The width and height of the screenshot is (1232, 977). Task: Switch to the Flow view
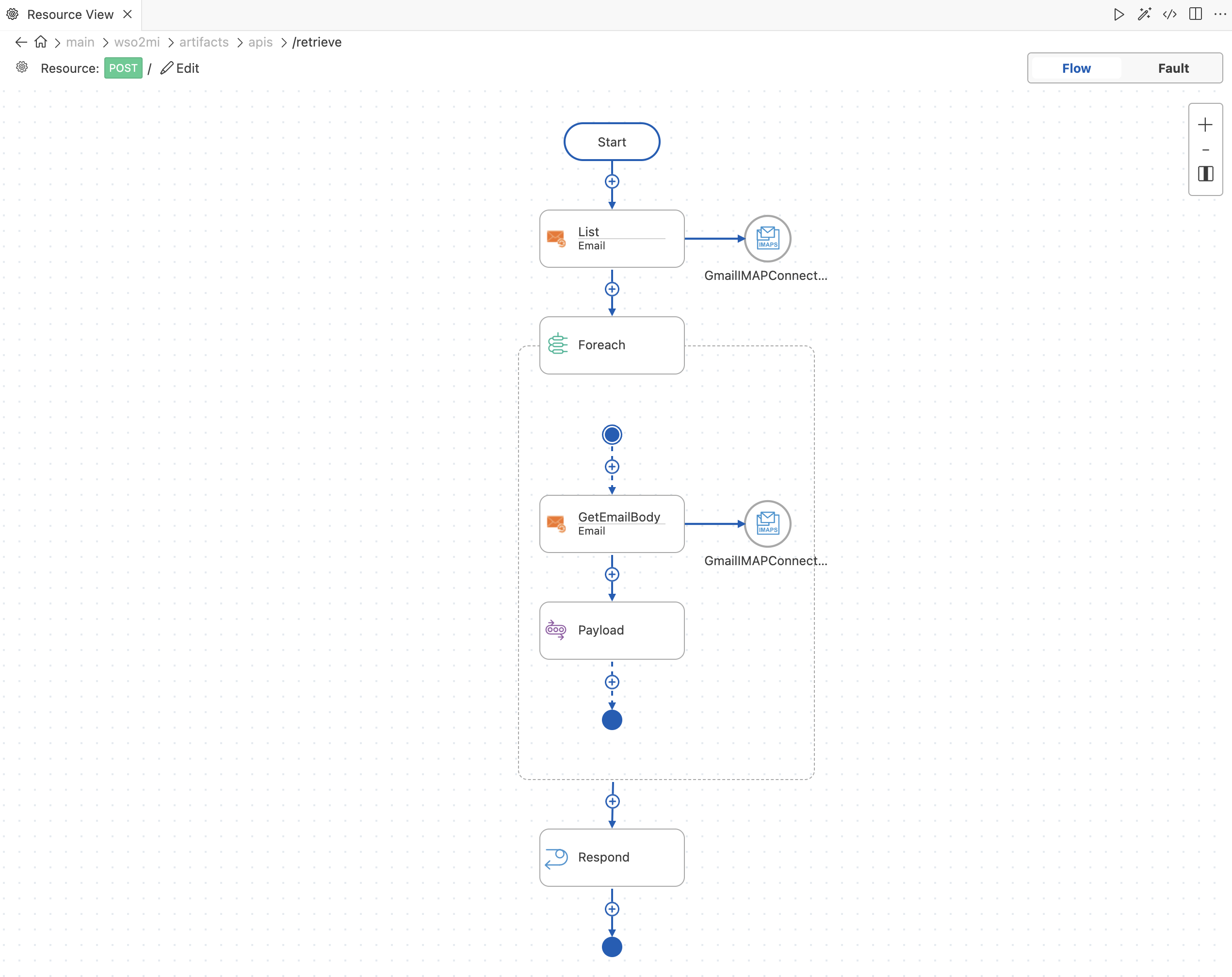click(x=1076, y=68)
